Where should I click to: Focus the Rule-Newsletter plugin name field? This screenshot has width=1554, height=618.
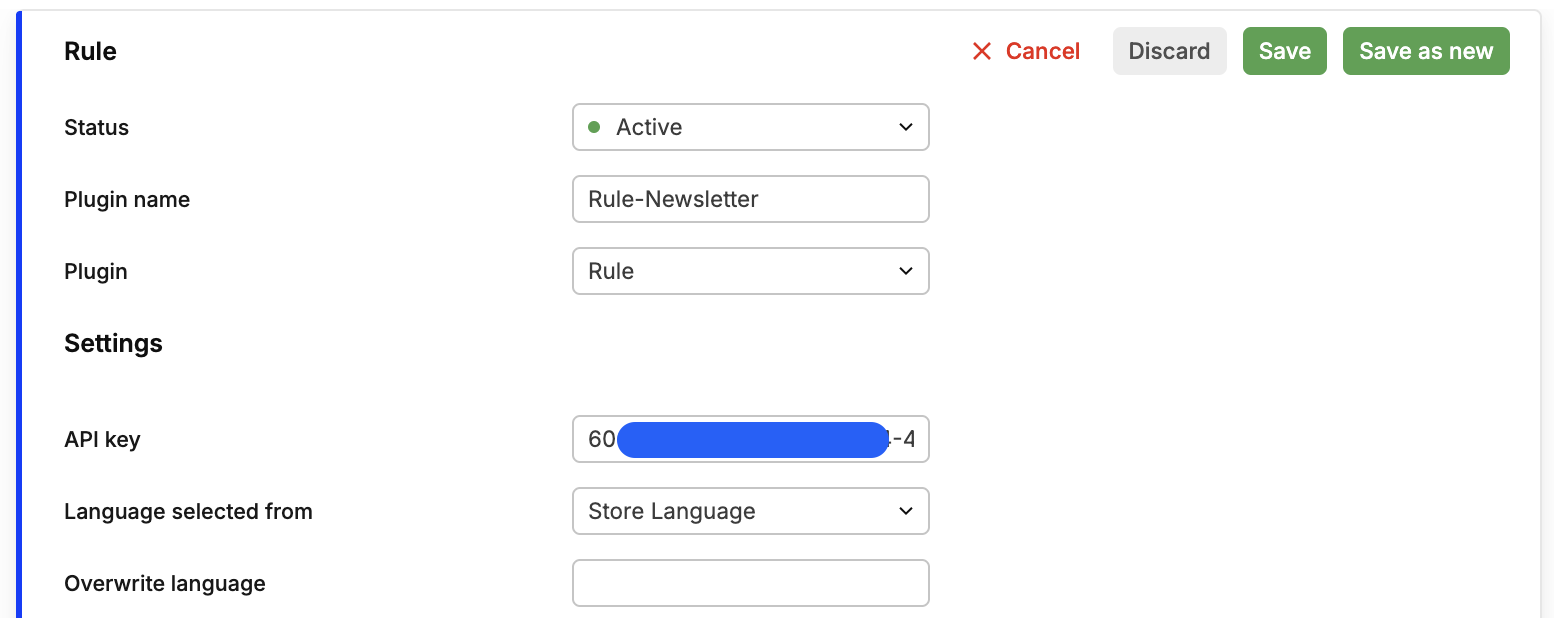[750, 199]
